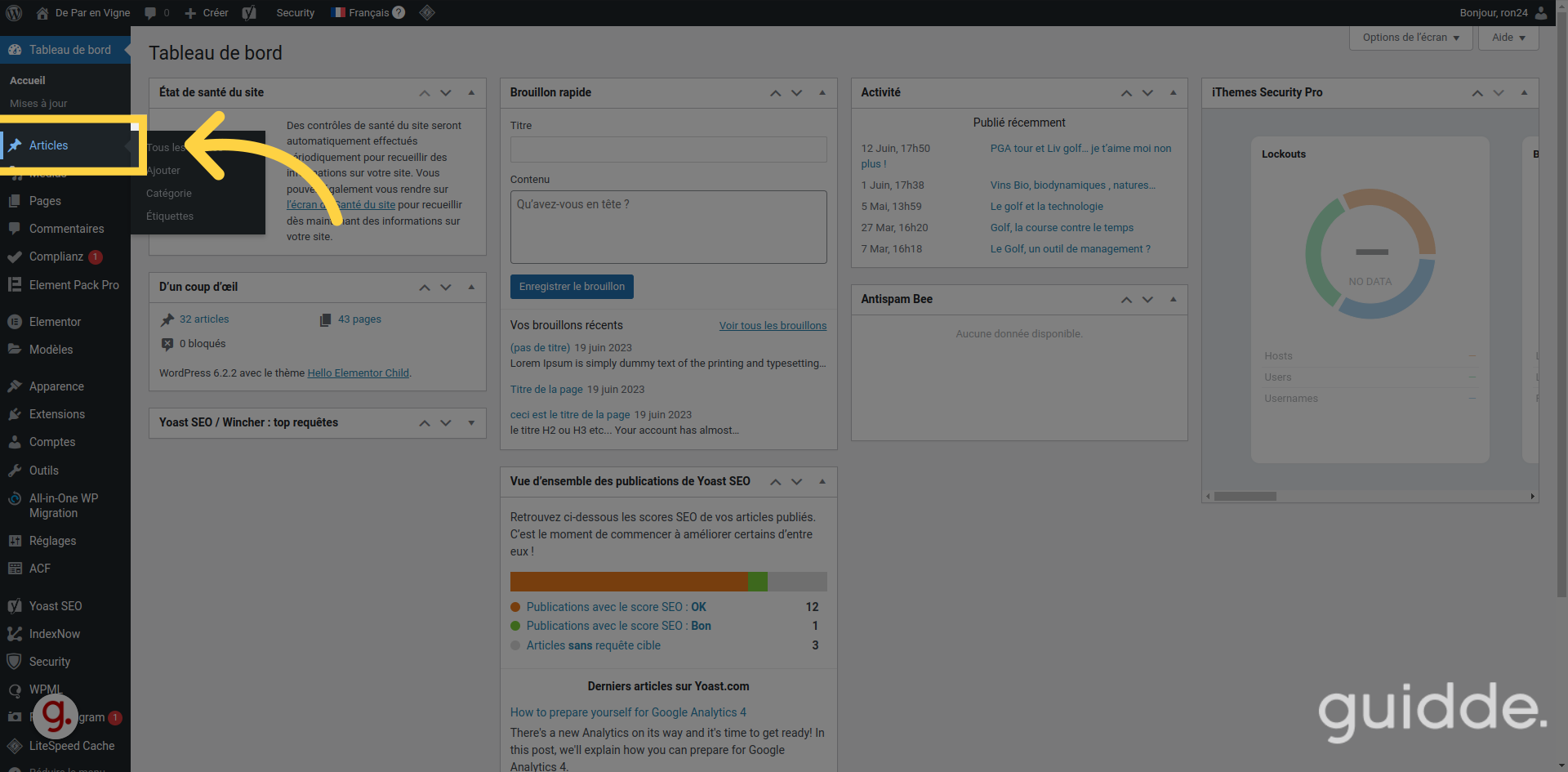The width and height of the screenshot is (1568, 772).
Task: Collapse the Antispam Bee panel
Action: pyautogui.click(x=1173, y=300)
